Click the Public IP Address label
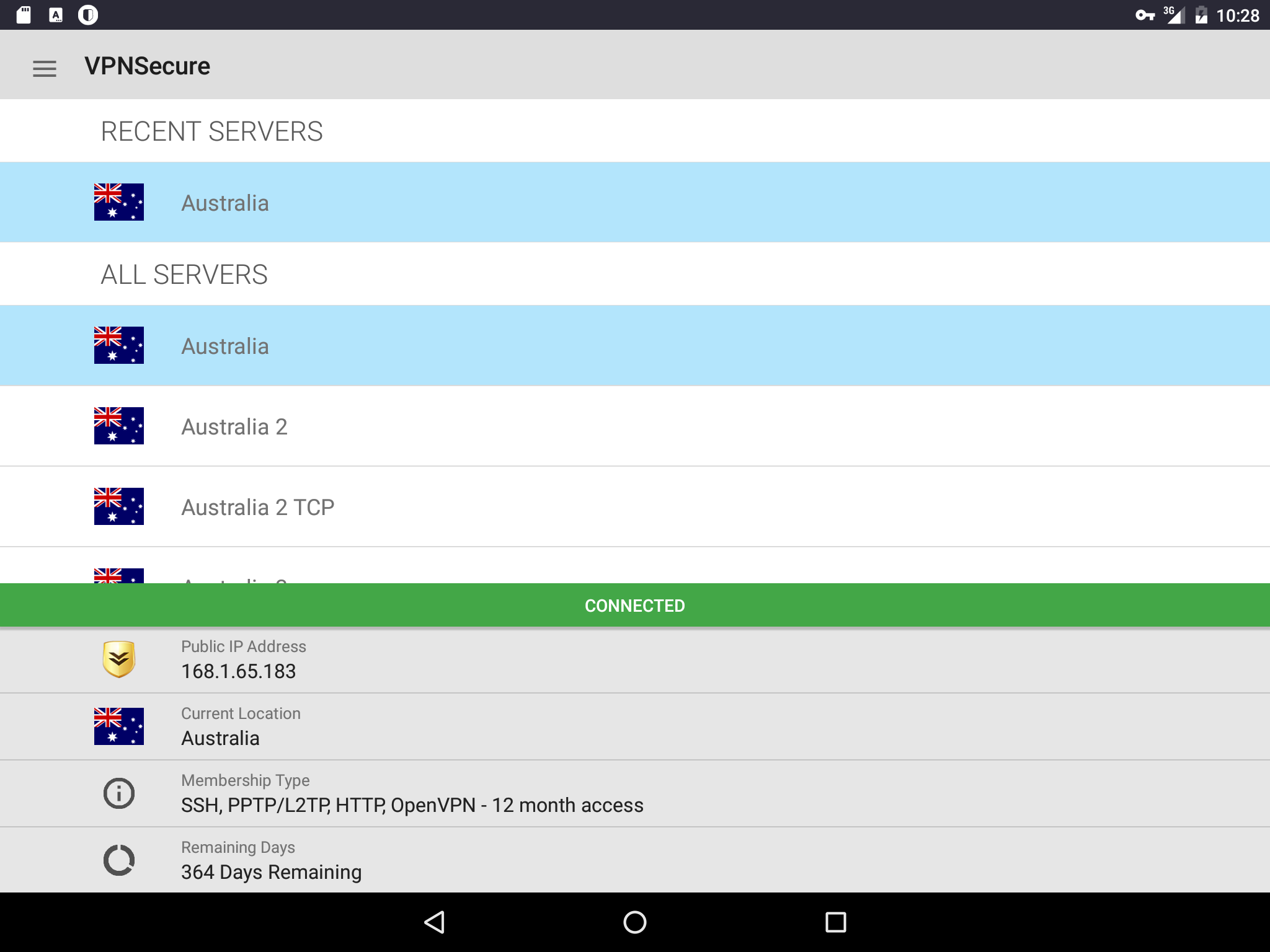 [244, 646]
